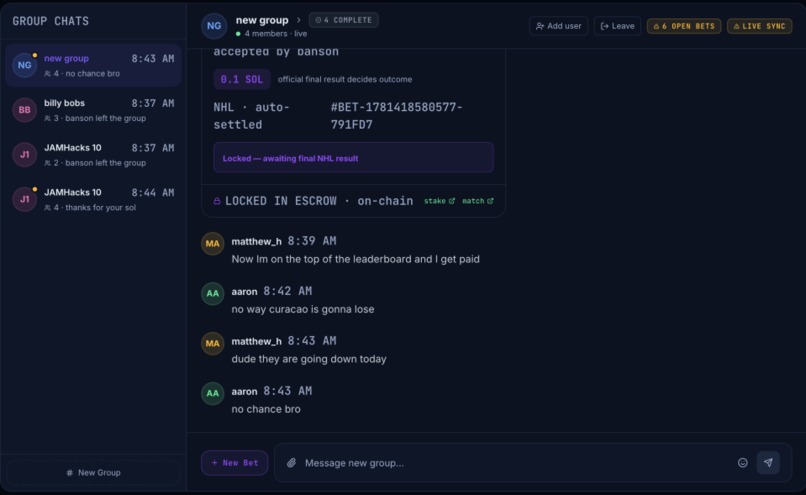Open the billy bobs BB avatar
This screenshot has width=806, height=495.
(24, 110)
